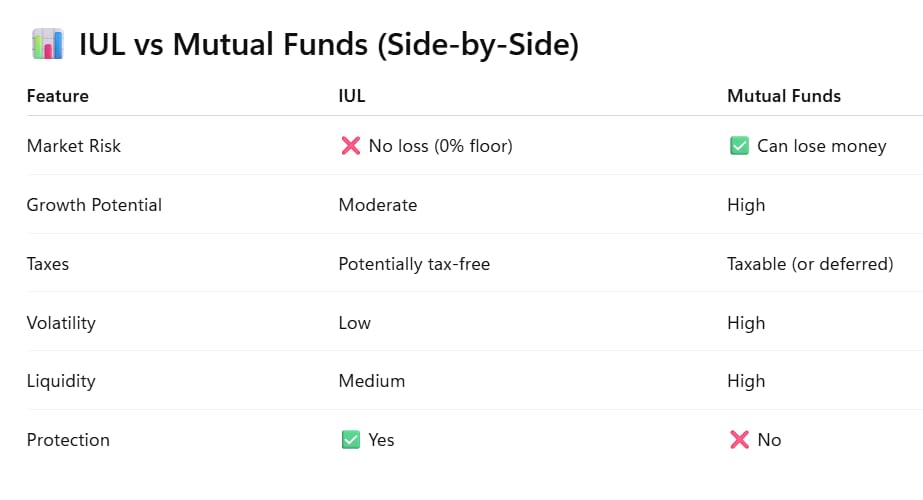
Task: Click the Taxable (or deferred) cell
Action: [811, 264]
